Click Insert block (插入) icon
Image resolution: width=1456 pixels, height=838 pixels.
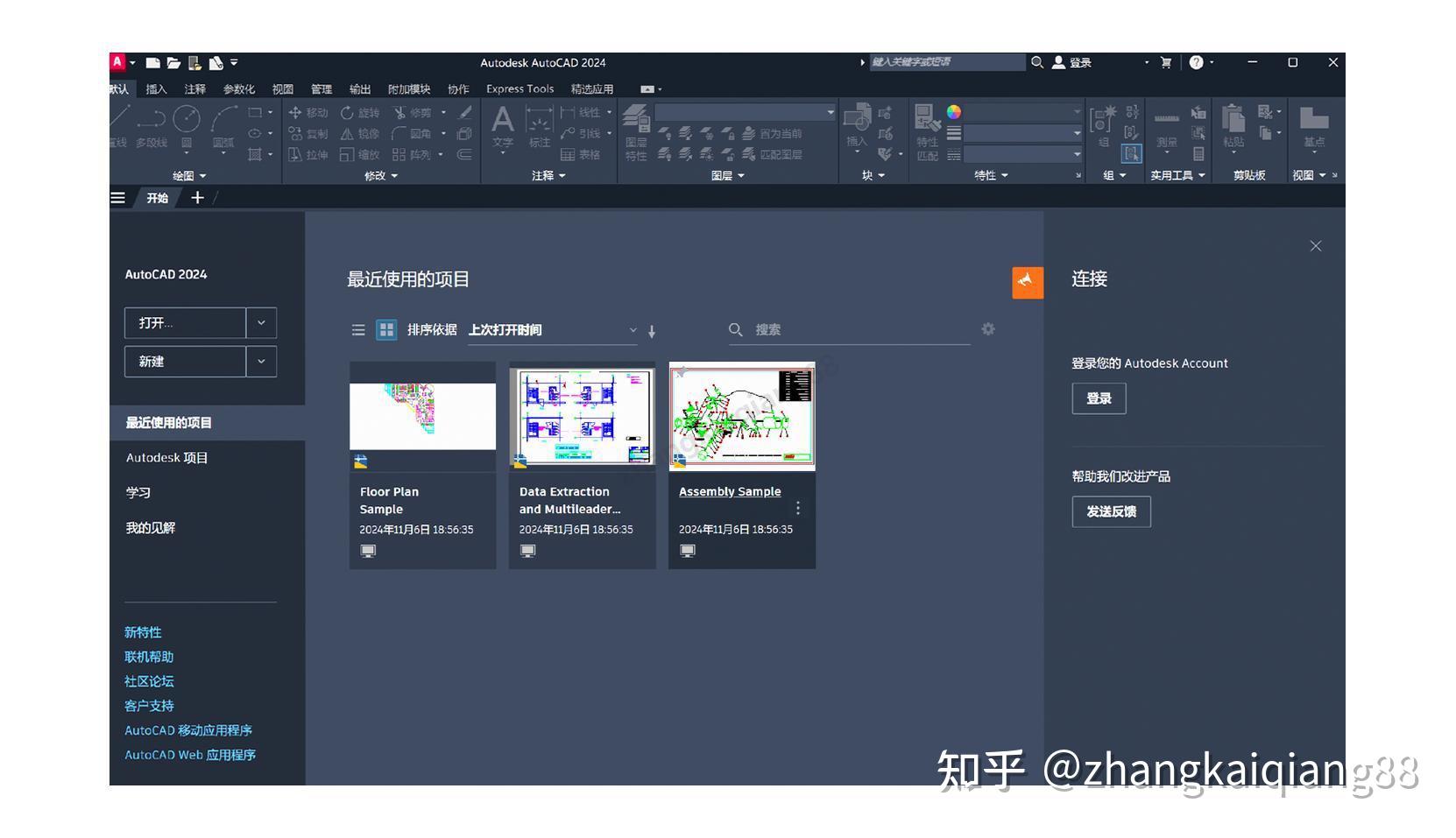[x=857, y=125]
